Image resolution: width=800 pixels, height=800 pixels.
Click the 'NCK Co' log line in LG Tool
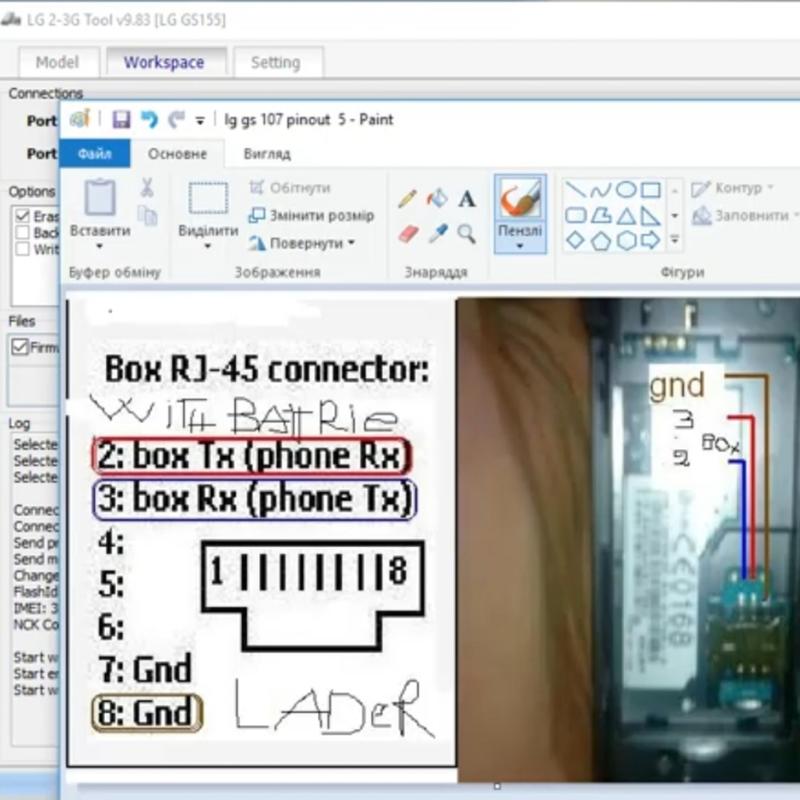36,624
